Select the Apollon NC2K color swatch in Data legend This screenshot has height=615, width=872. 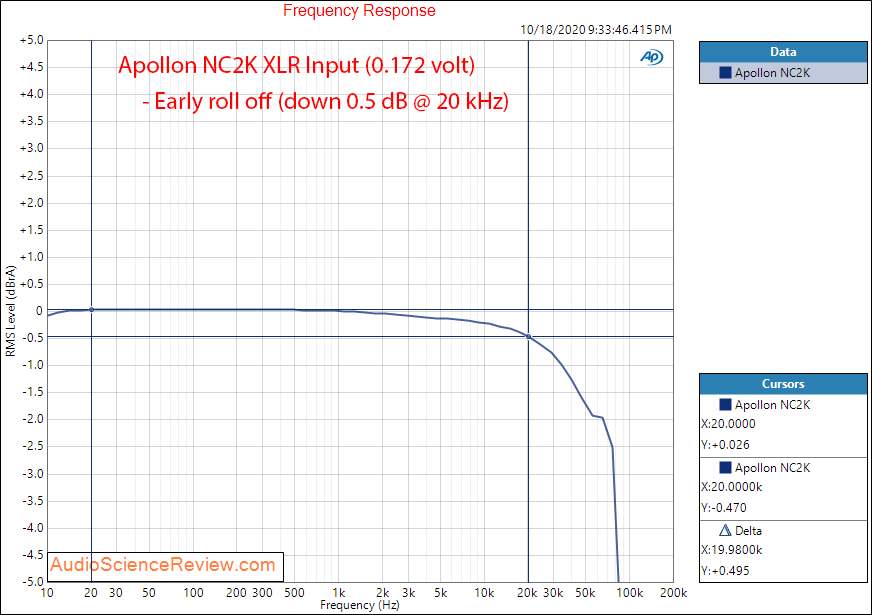pos(725,72)
